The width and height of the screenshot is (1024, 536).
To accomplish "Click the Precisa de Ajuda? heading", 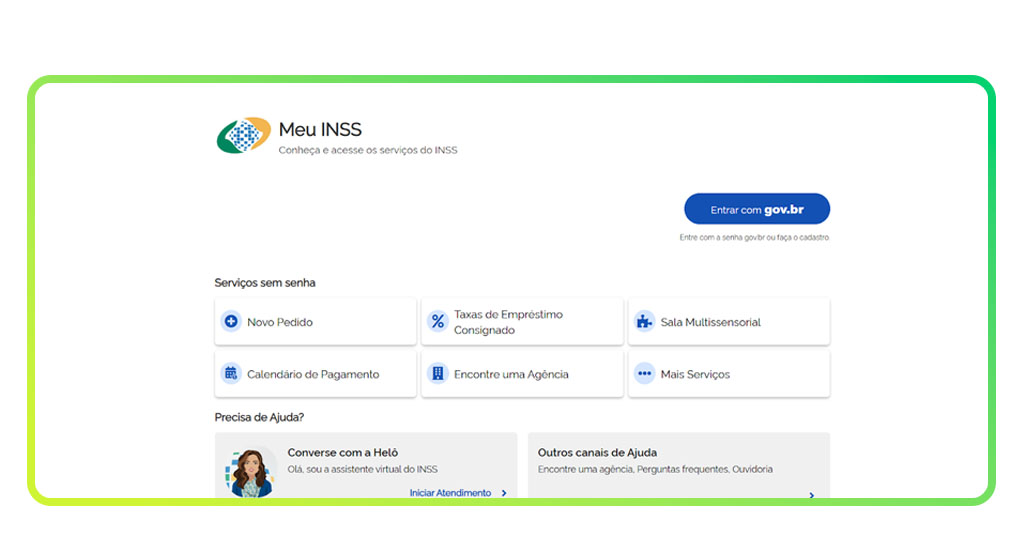I will 259,417.
